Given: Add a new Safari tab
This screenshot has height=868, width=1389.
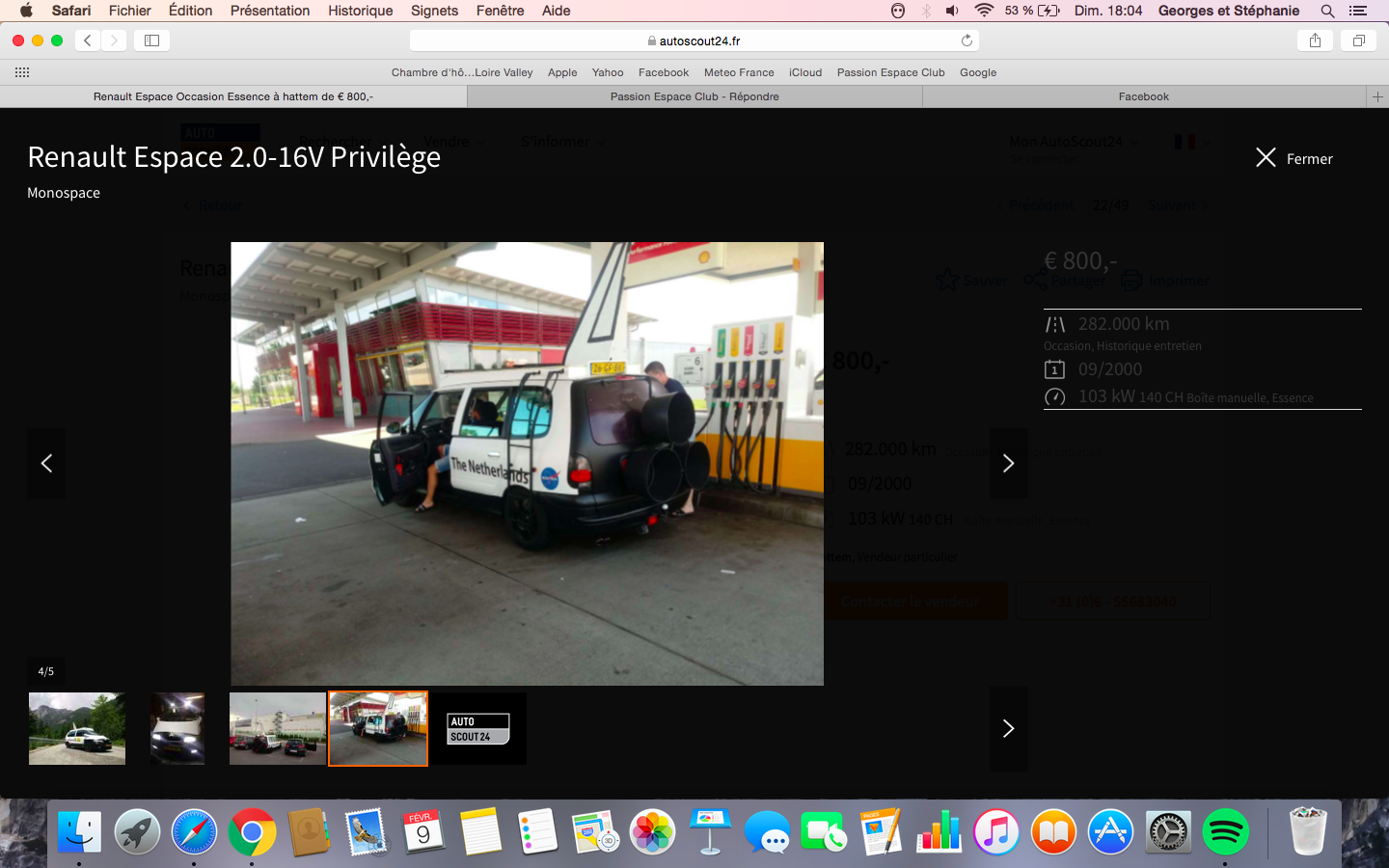Looking at the screenshot, I should pyautogui.click(x=1377, y=96).
